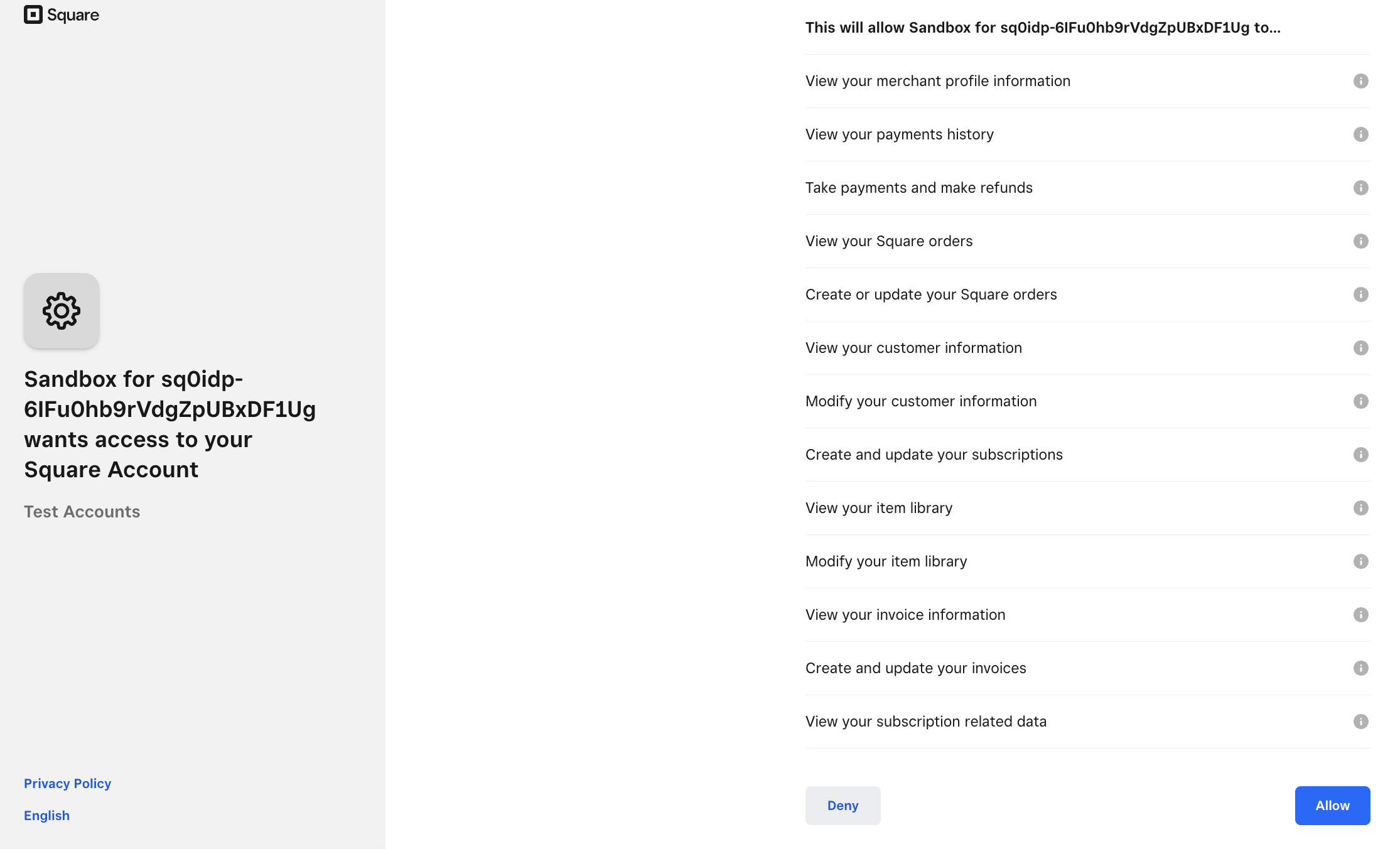Screen dimensions: 1400x849
Task: Open Privacy Policy link bottom left
Action: [67, 783]
